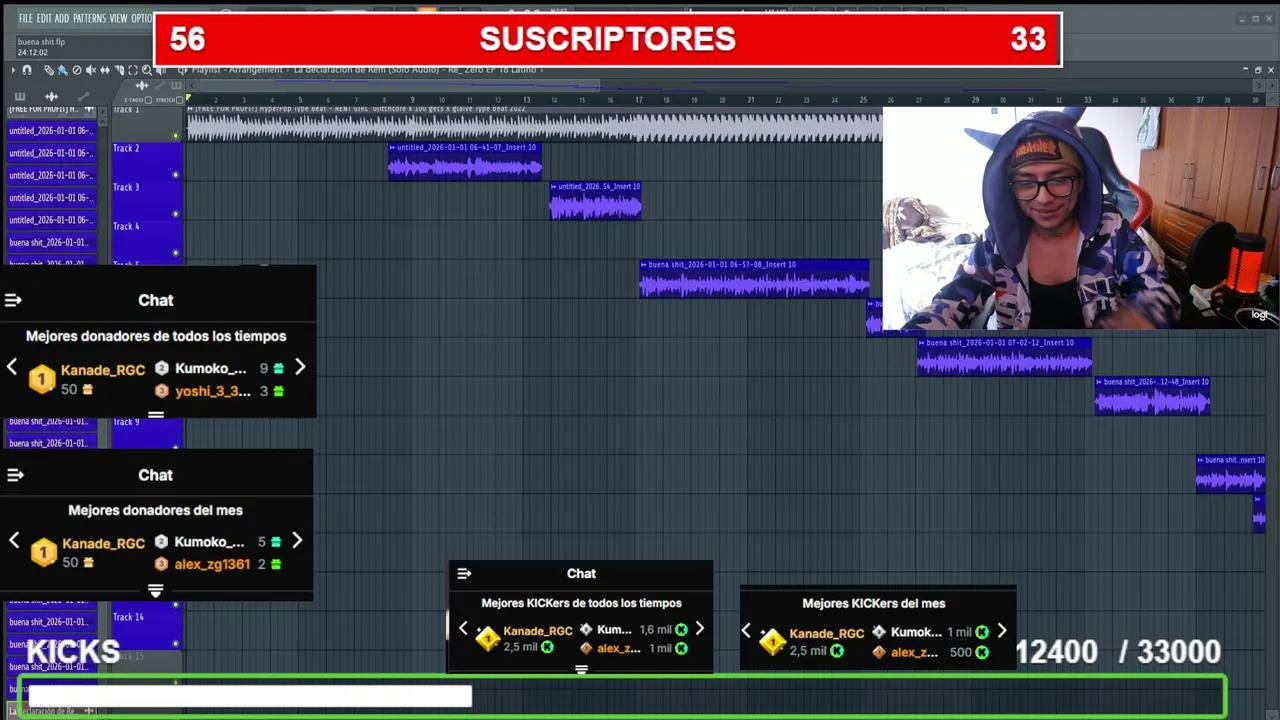The width and height of the screenshot is (1280, 720).
Task: Select the buena shit 06-57-08_Insert 10 clip
Action: click(754, 279)
